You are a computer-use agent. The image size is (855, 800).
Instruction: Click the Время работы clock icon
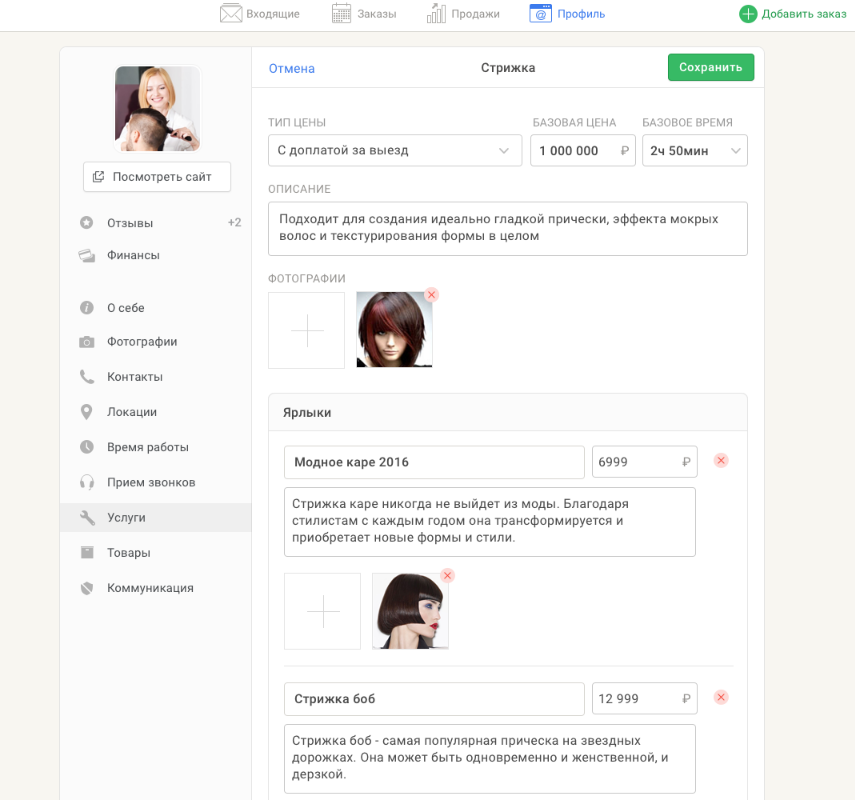coord(86,447)
